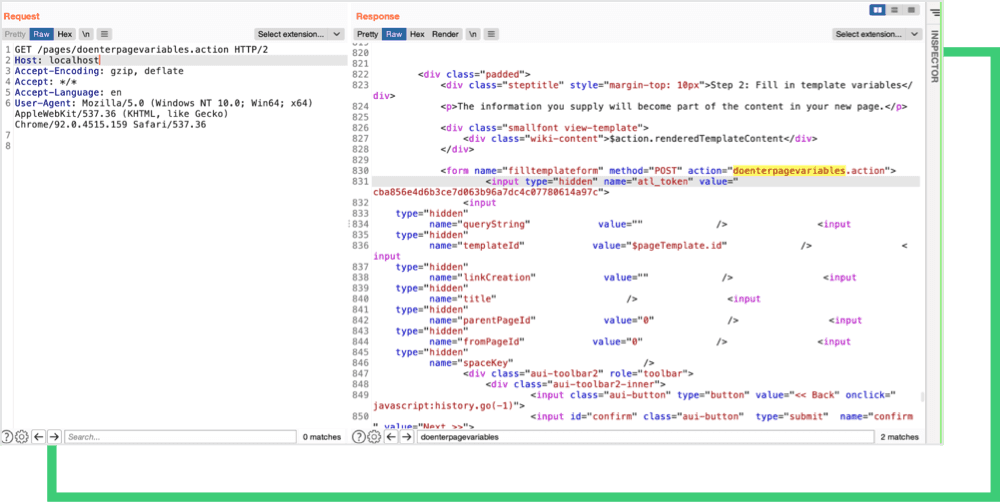This screenshot has width=1000, height=502.
Task: Click highlighted doenterpagevariables in form action
Action: tap(790, 170)
